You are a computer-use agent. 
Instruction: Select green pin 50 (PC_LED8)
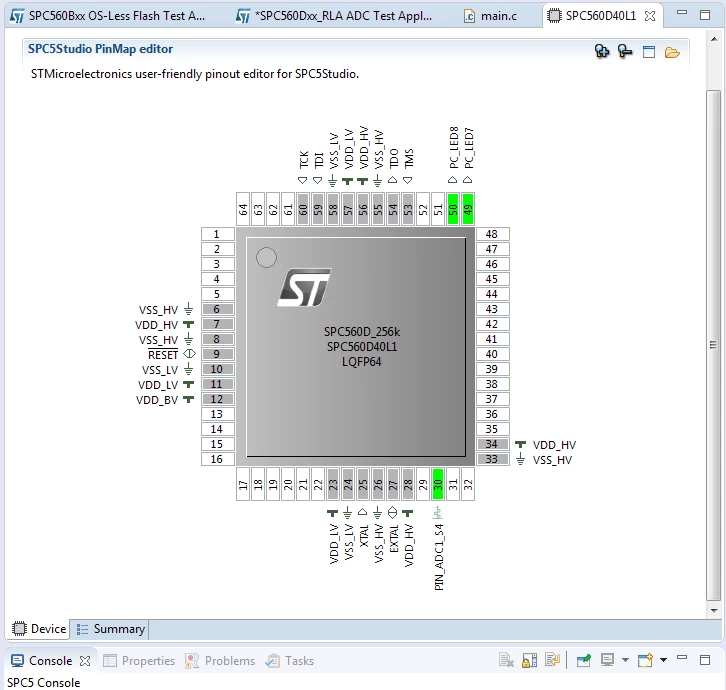pyautogui.click(x=453, y=209)
